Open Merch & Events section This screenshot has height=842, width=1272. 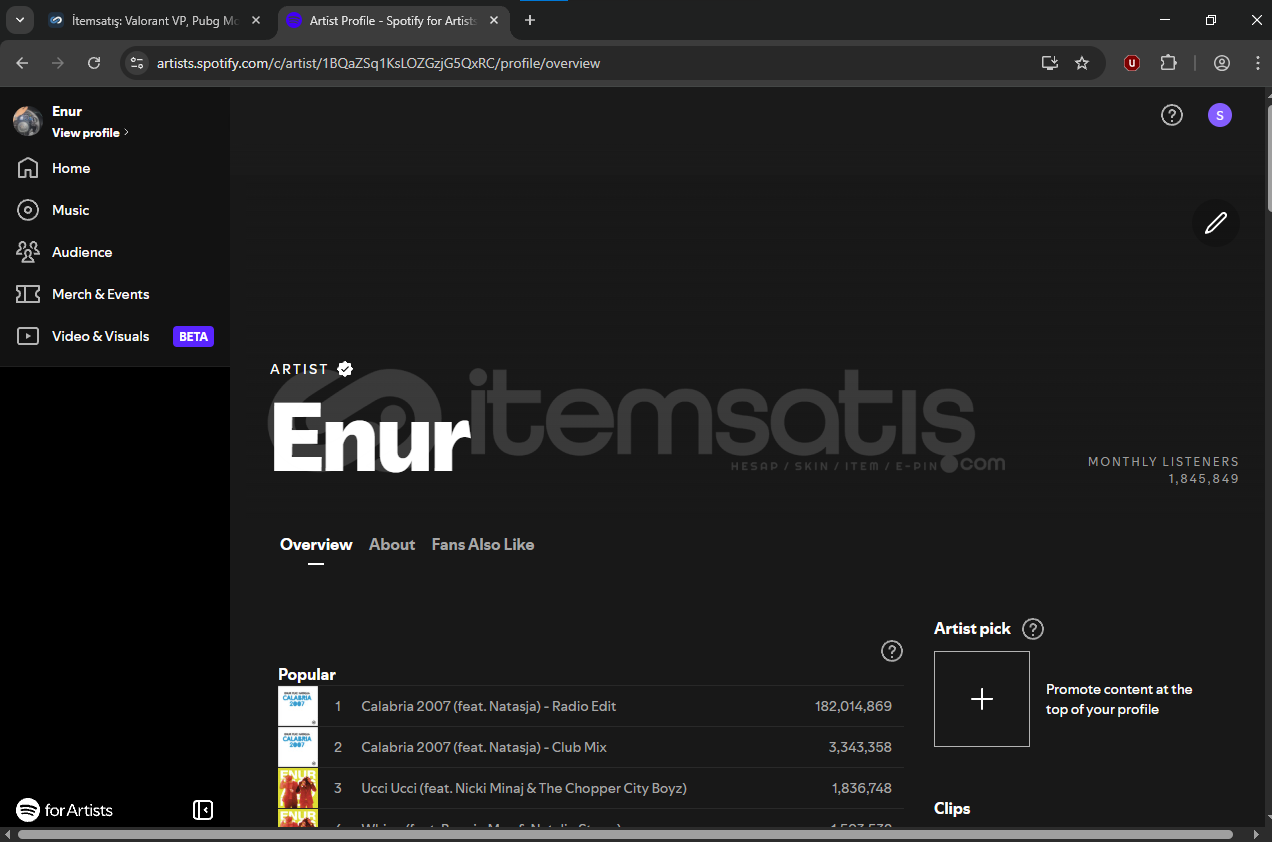(100, 294)
